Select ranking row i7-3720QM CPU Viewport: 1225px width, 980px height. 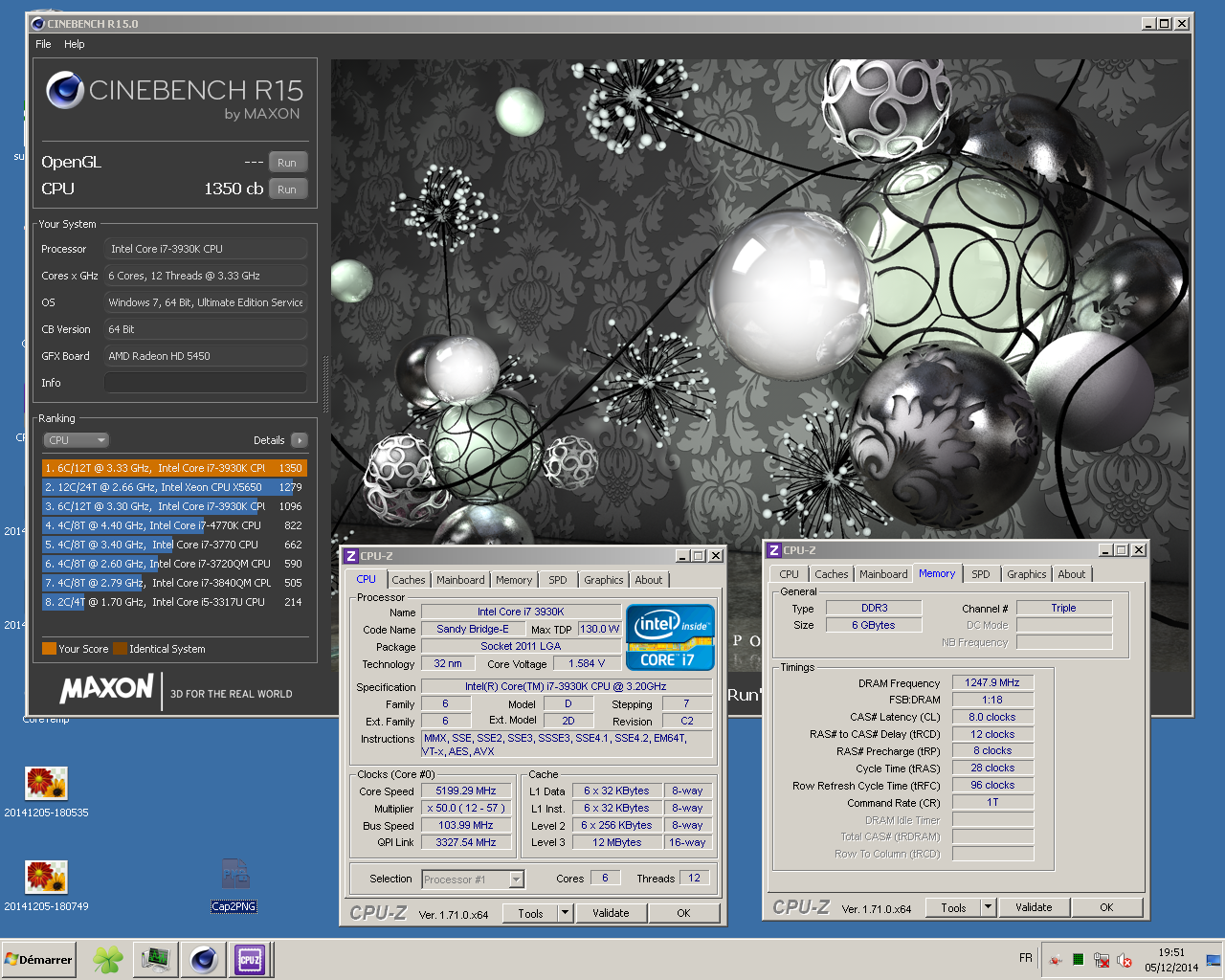(x=174, y=564)
